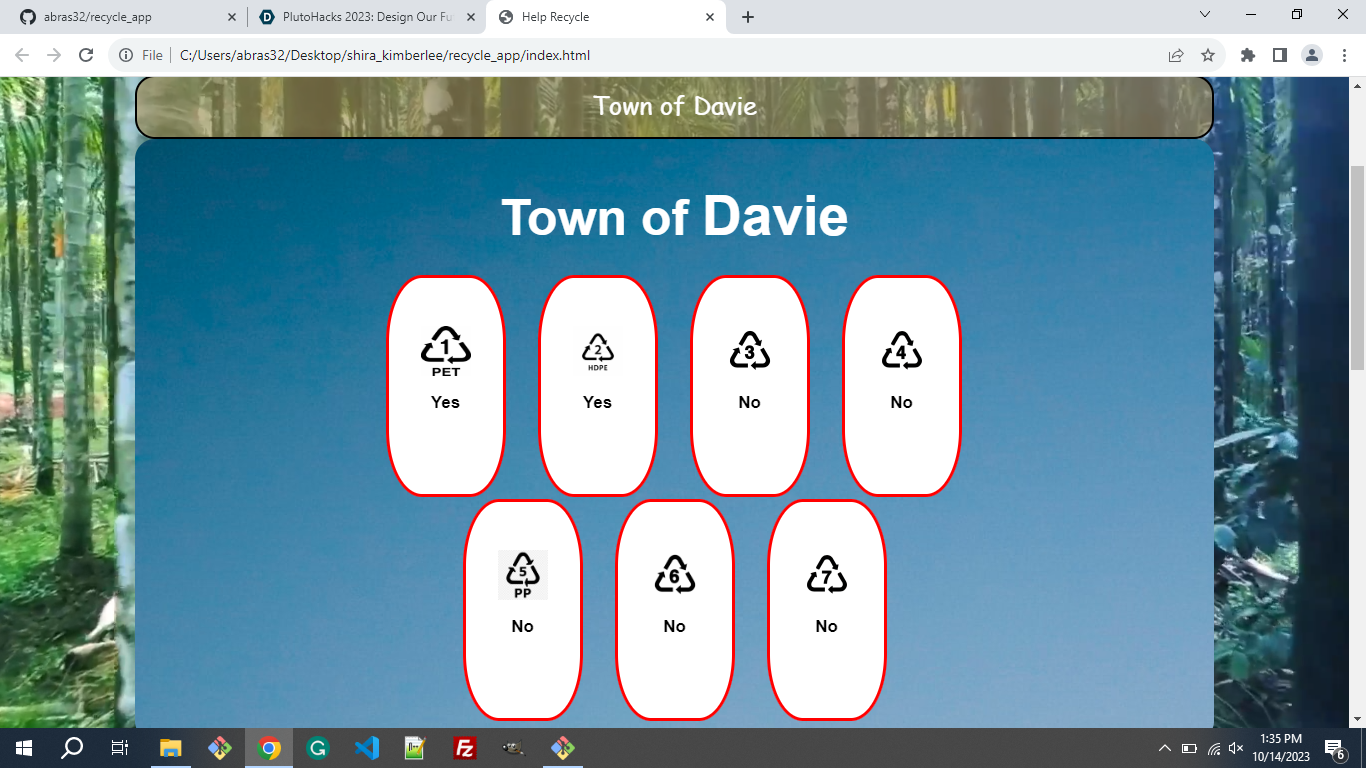
Task: Click the number 6 recycling symbol
Action: 675,574
